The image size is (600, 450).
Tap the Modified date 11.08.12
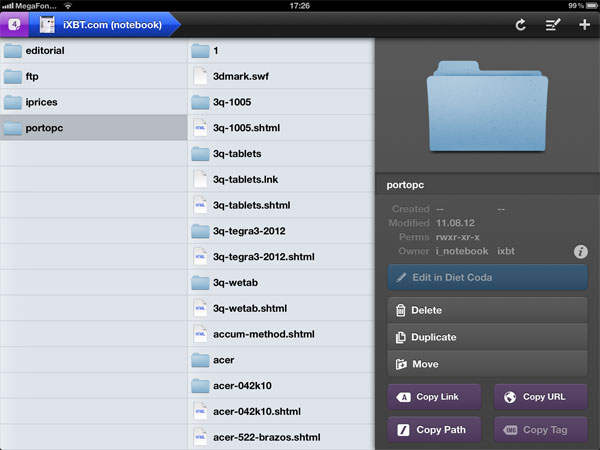click(455, 223)
